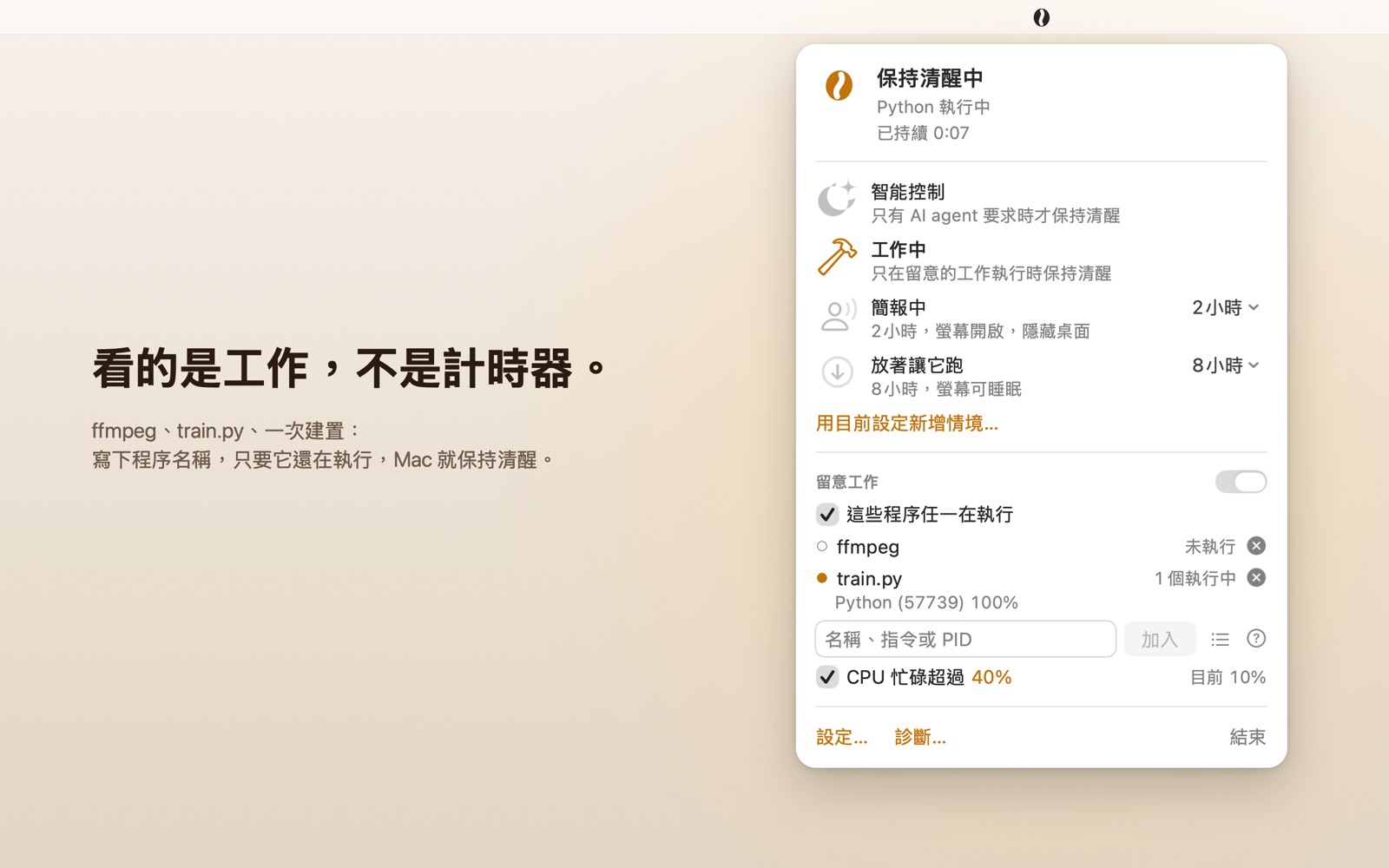Select the 工作中 hammer icon
The image size is (1389, 868).
[837, 257]
